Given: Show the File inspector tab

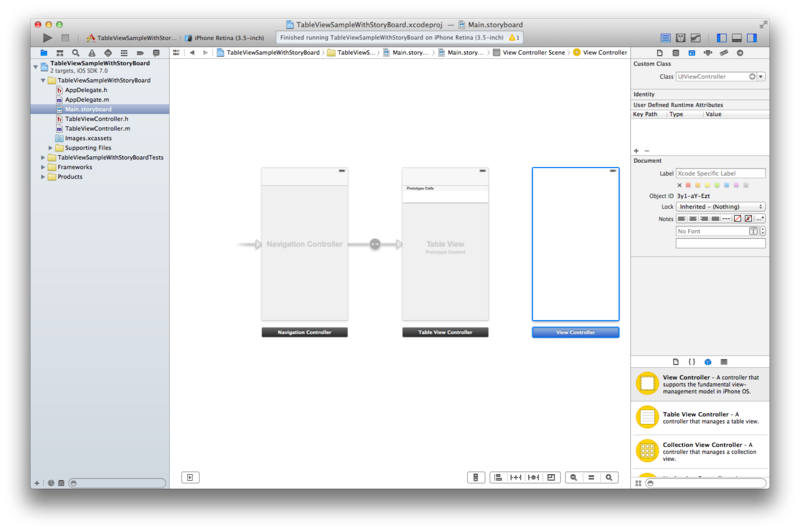Looking at the screenshot, I should pos(660,53).
